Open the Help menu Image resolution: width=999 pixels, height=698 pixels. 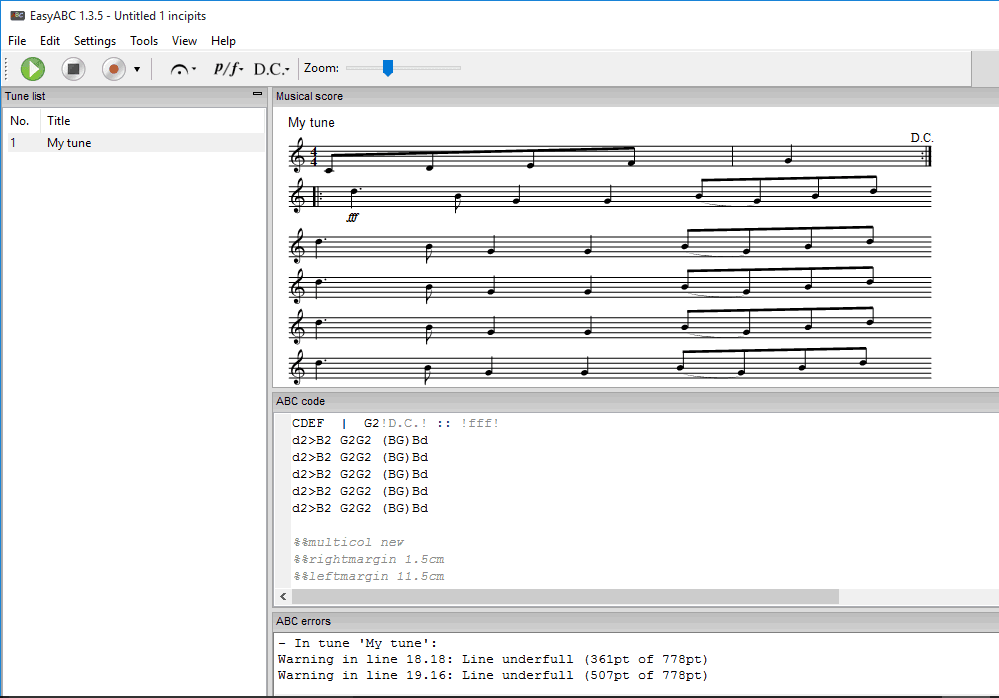pos(223,41)
